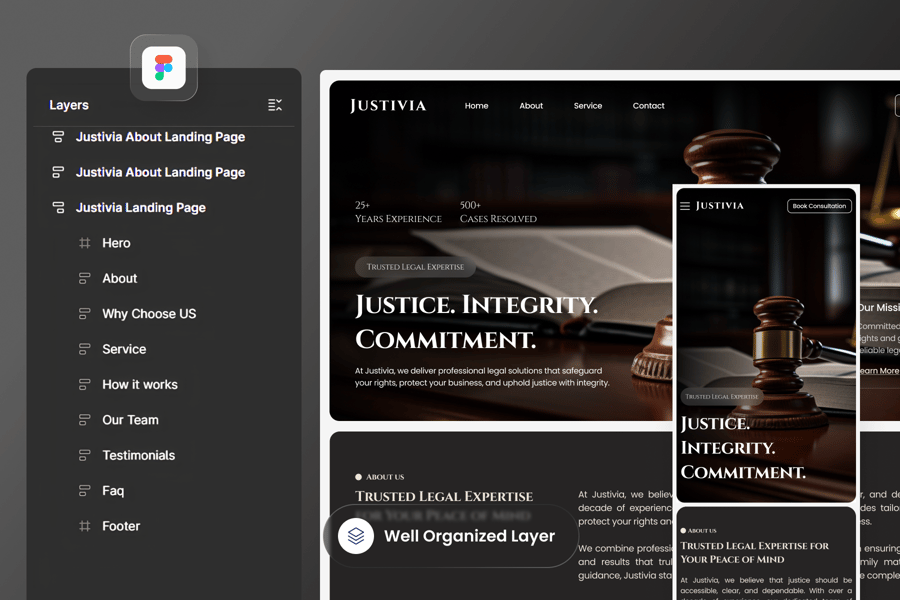This screenshot has width=900, height=600.
Task: Open the Home nav menu item
Action: pyautogui.click(x=476, y=106)
